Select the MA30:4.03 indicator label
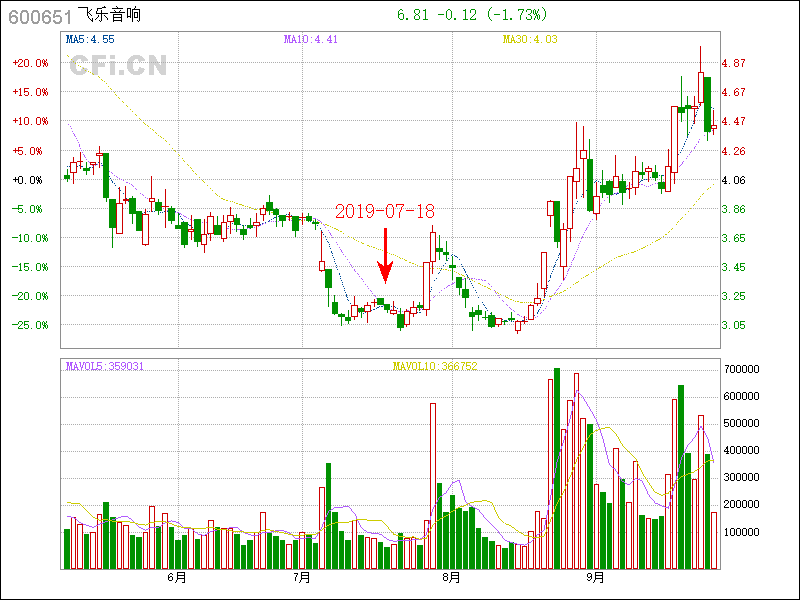This screenshot has height=600, width=800. [x=530, y=39]
